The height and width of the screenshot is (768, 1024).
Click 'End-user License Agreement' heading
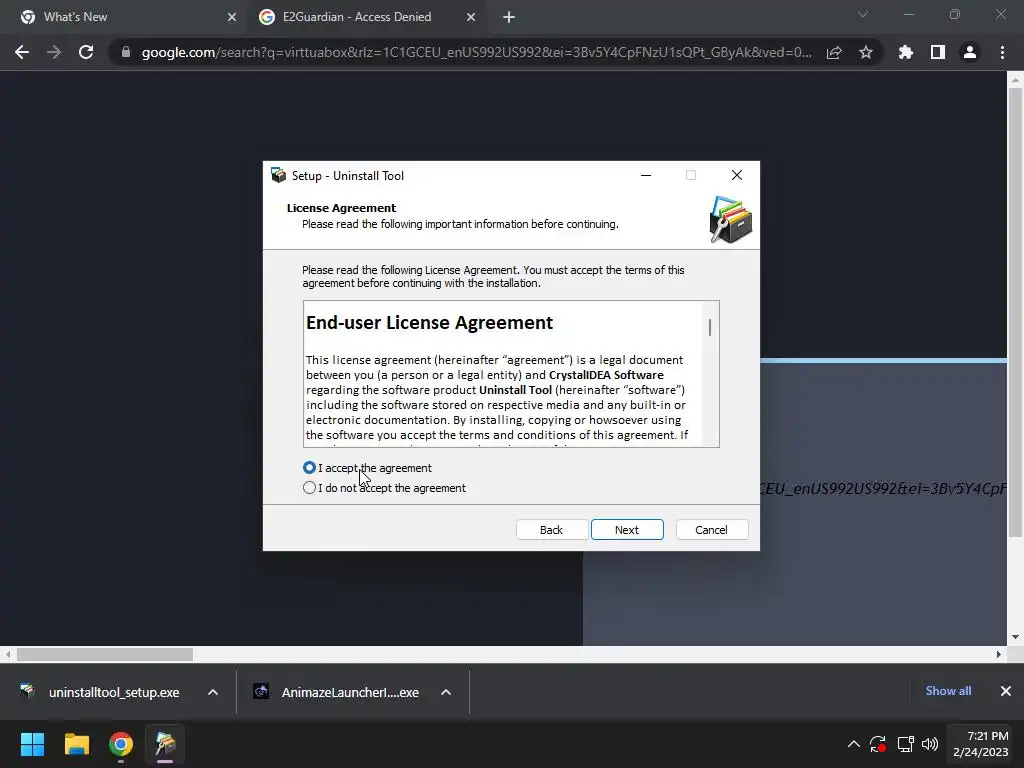click(x=429, y=323)
